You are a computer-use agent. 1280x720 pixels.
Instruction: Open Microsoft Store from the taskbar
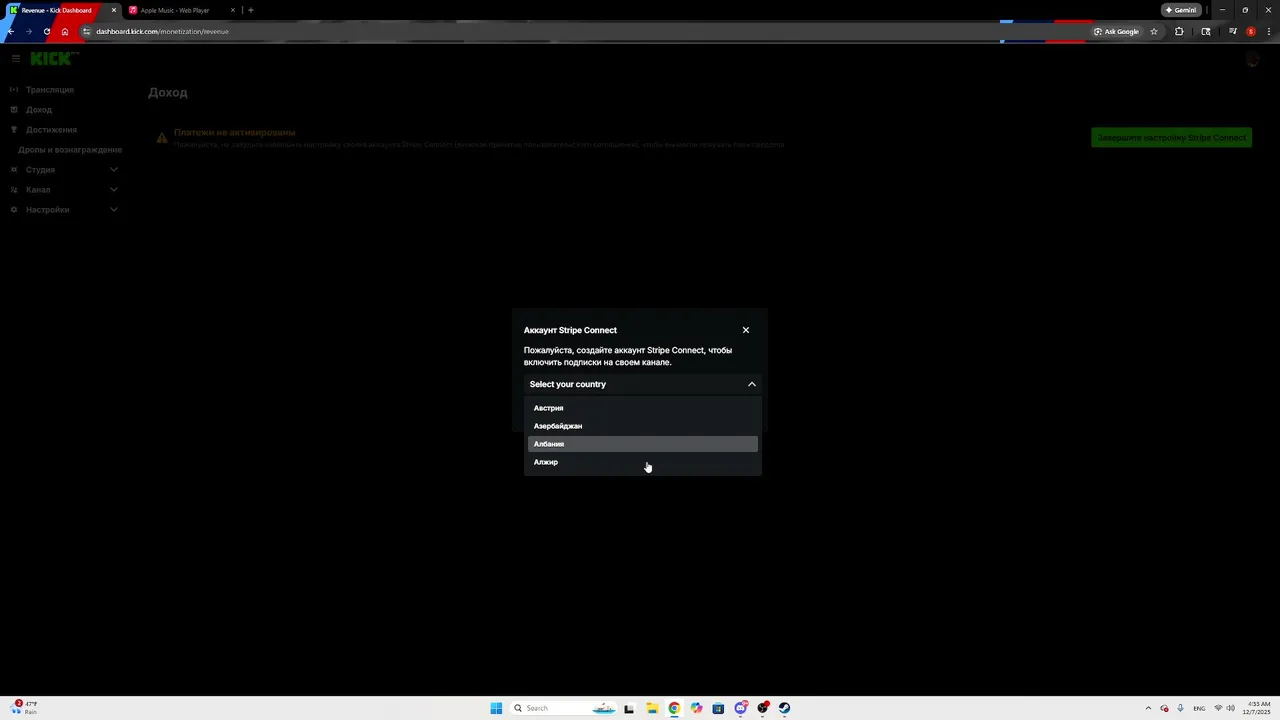(x=718, y=708)
